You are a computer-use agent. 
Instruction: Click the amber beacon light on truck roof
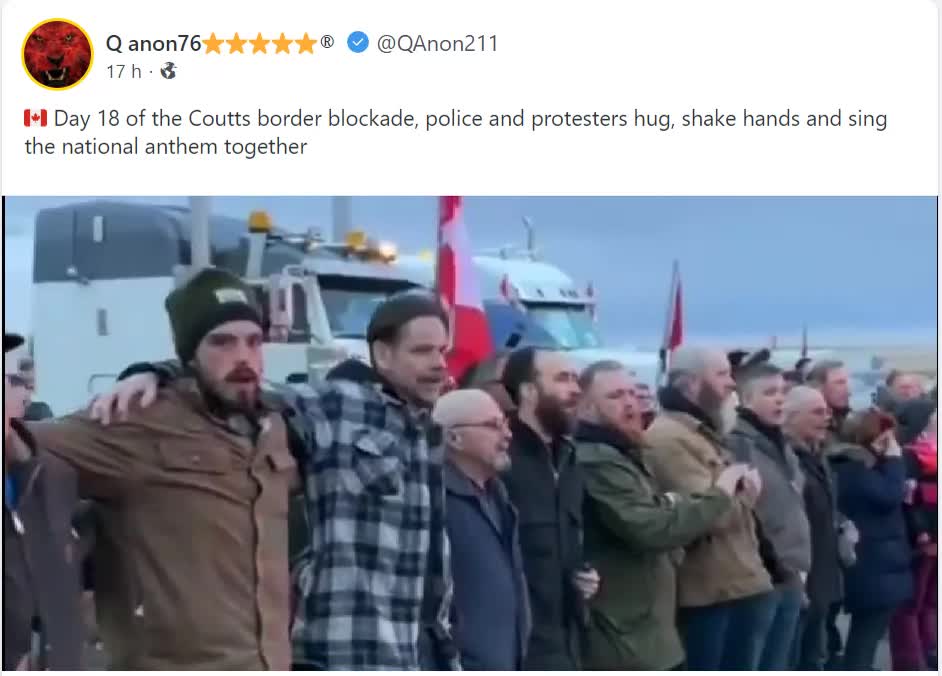[x=260, y=222]
